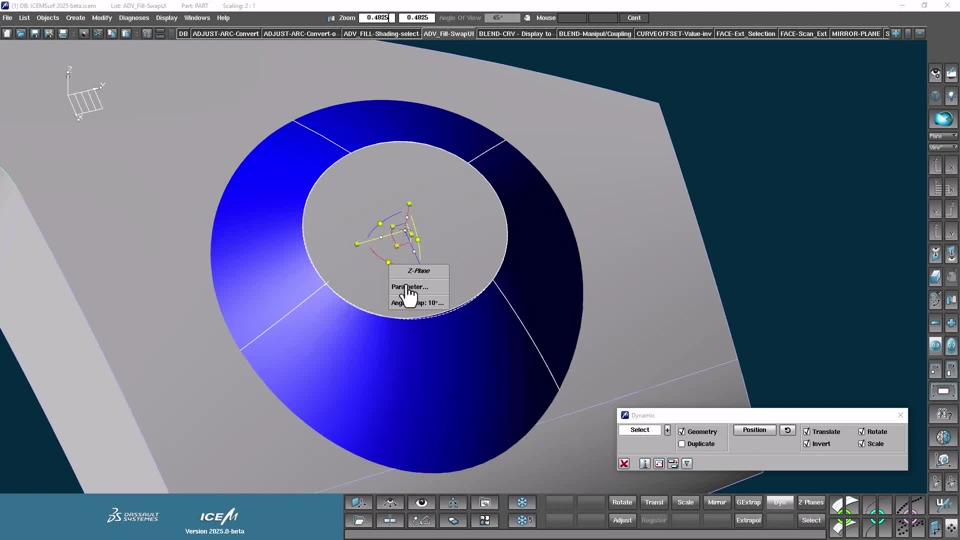Screen dimensions: 960x540
Task: Open the Objects menu
Action: click(x=47, y=18)
